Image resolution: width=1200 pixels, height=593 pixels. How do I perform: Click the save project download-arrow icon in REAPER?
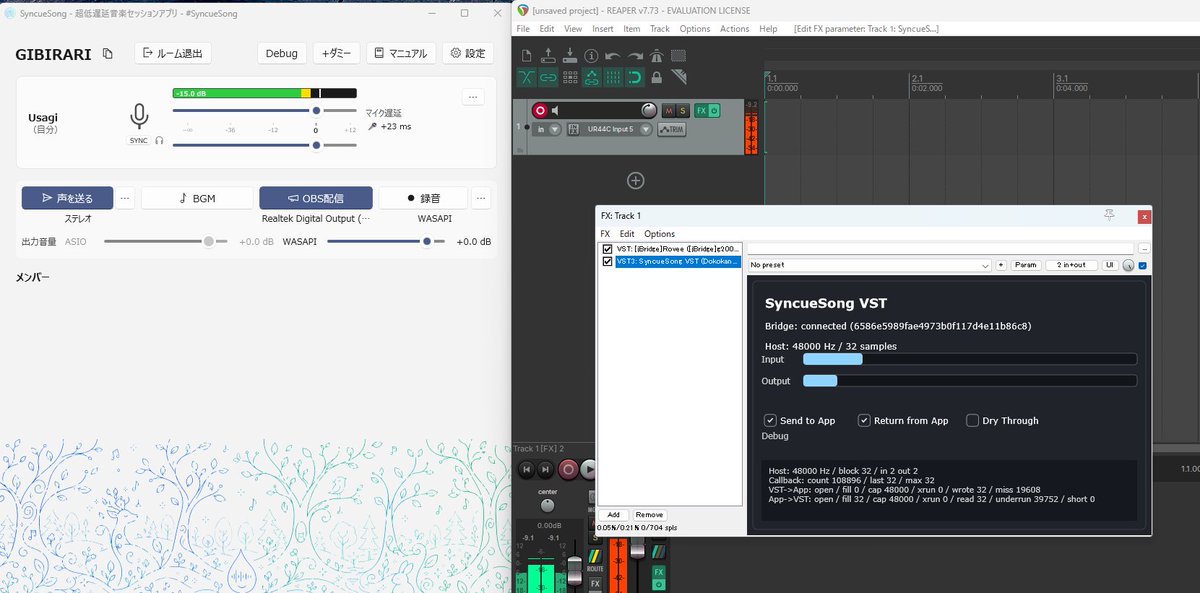pos(570,56)
